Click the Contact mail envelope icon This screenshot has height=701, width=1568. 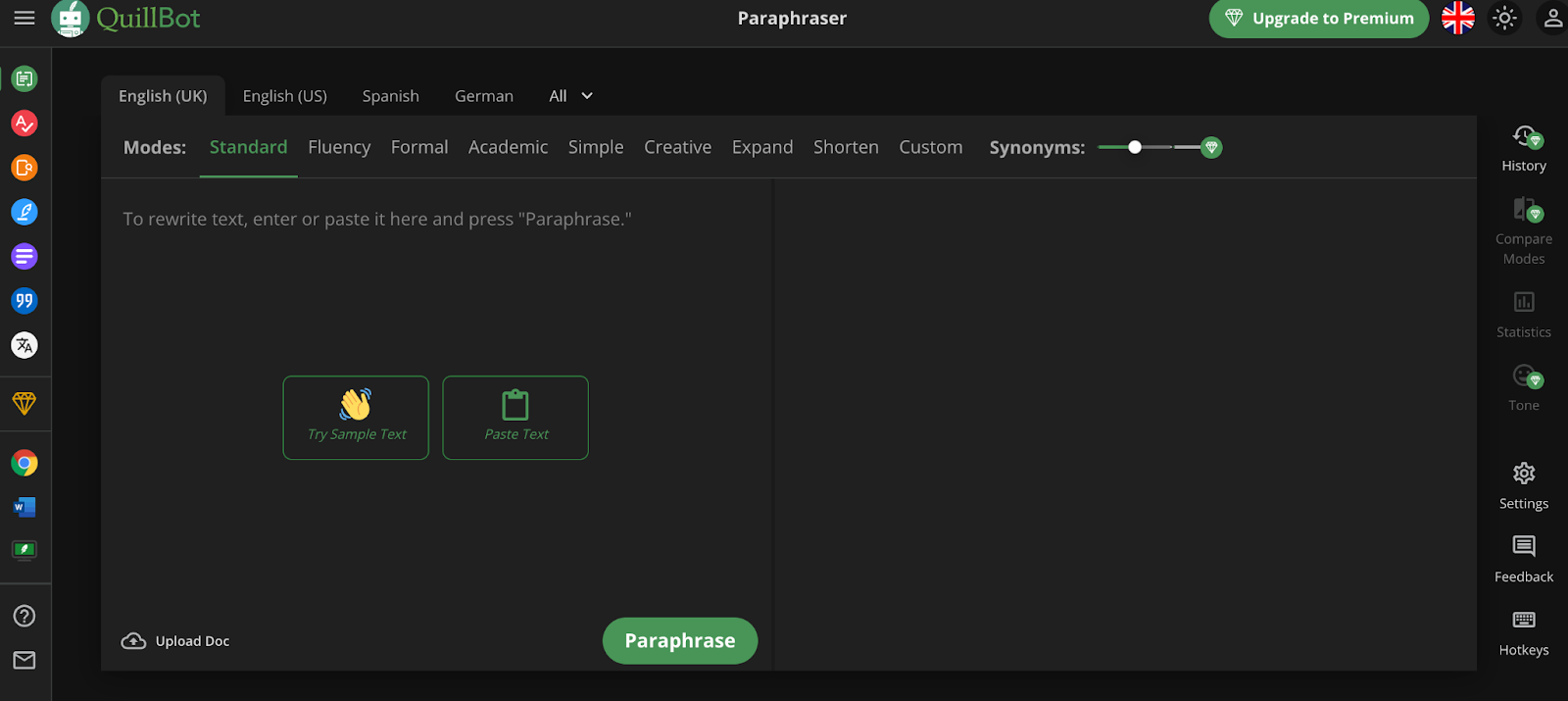(24, 660)
